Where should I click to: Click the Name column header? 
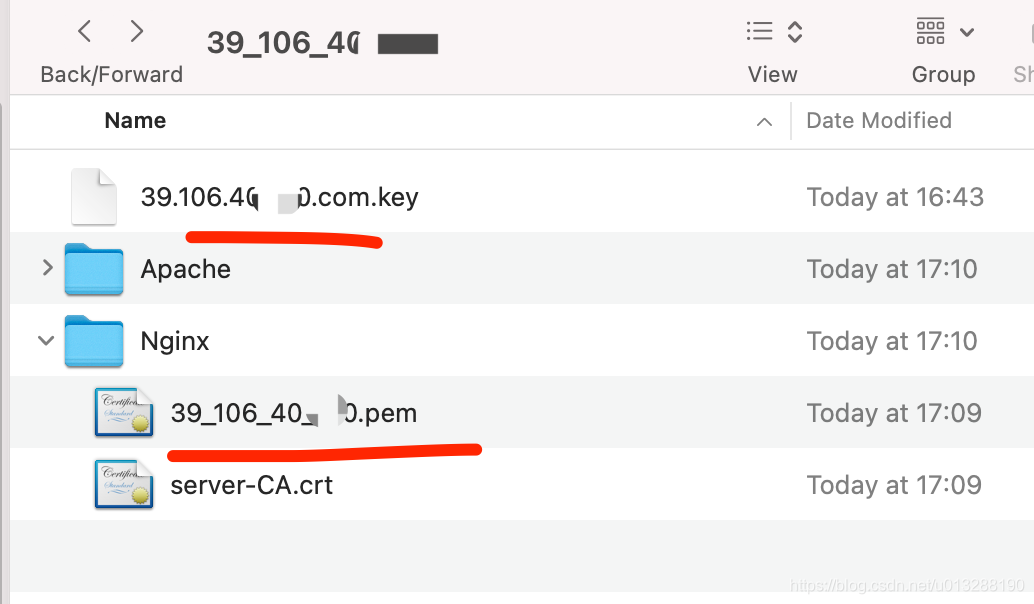coord(135,120)
